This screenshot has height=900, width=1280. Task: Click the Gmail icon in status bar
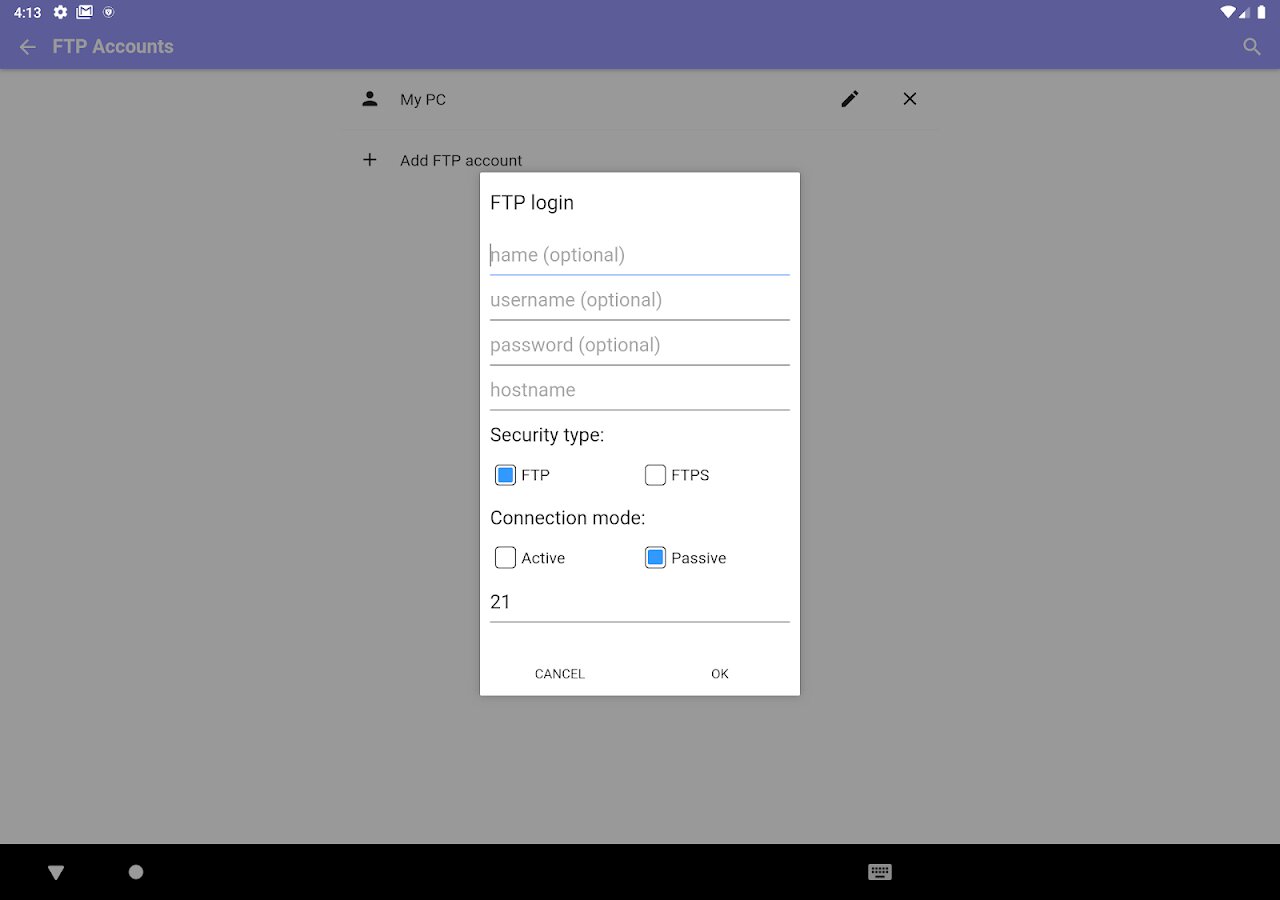click(x=85, y=12)
